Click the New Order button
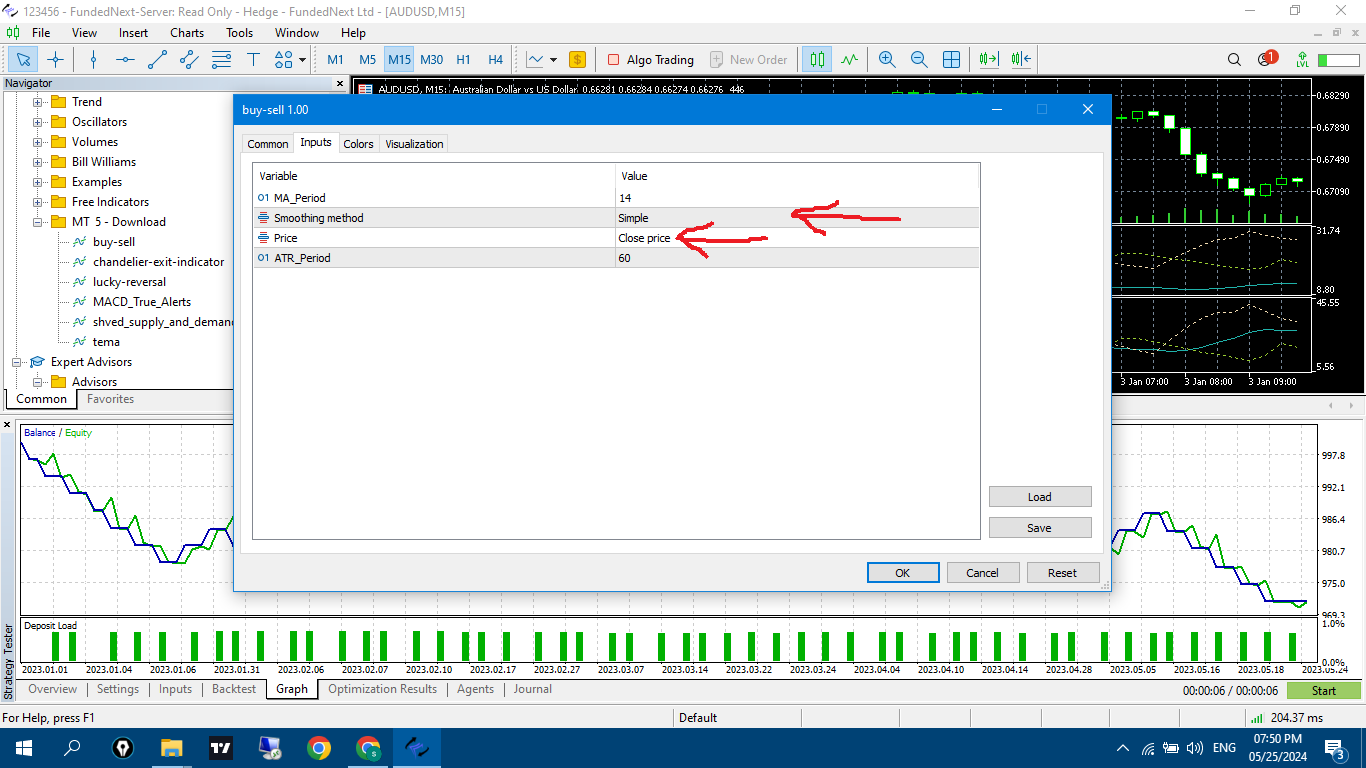The image size is (1366, 768). click(748, 59)
